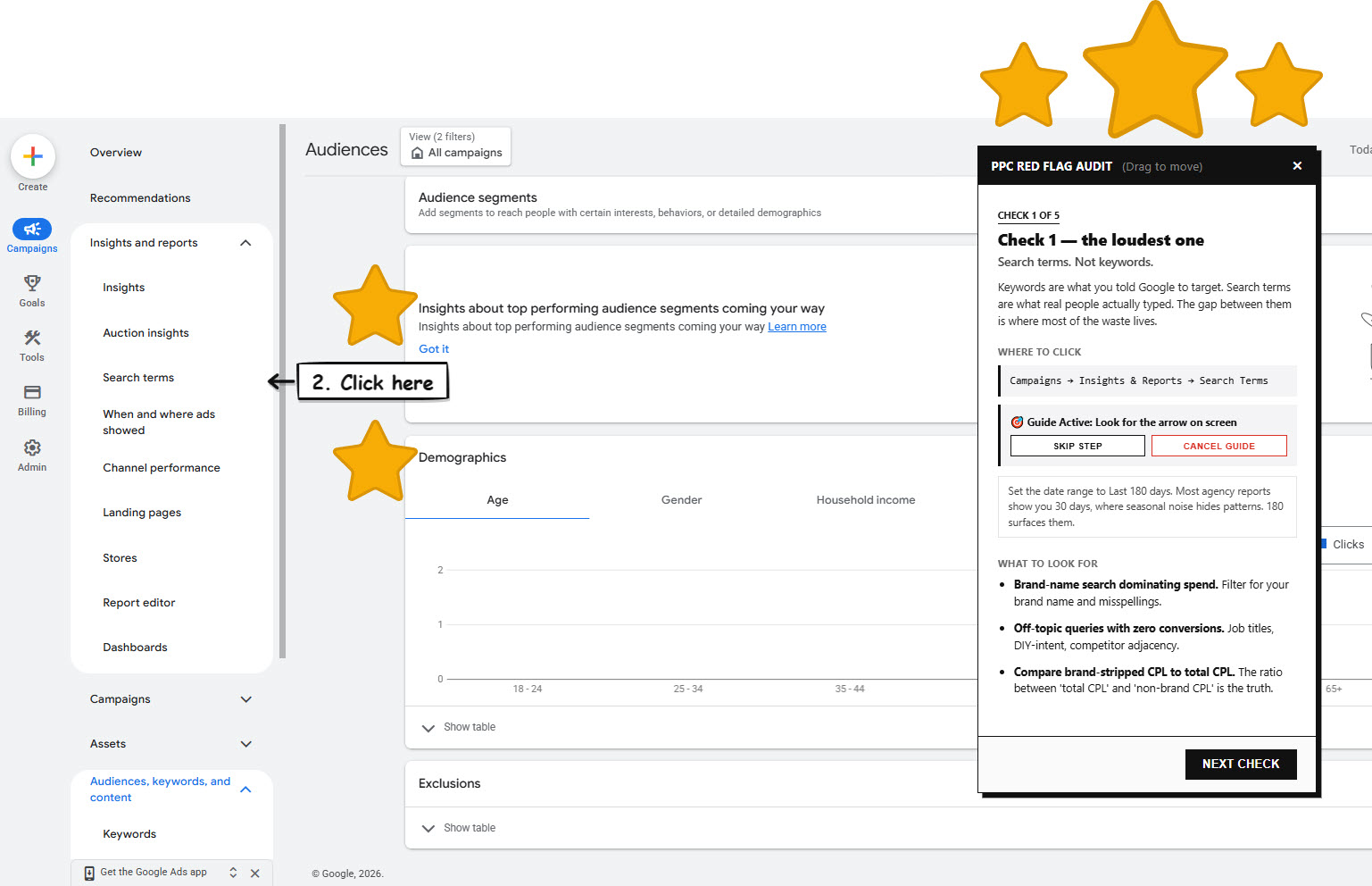Select the Gender demographics tab
The width and height of the screenshot is (1372, 886).
681,500
